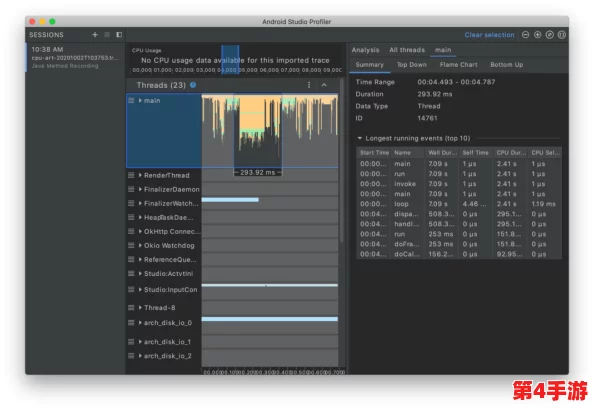This screenshot has width=594, height=409.
Task: Reset zoom with the circular icon
Action: tap(550, 35)
